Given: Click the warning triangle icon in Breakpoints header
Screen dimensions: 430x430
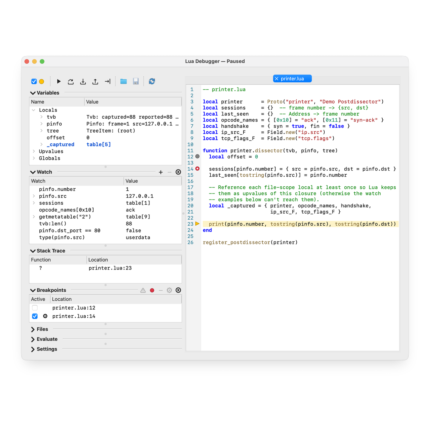Looking at the screenshot, I should 143,290.
